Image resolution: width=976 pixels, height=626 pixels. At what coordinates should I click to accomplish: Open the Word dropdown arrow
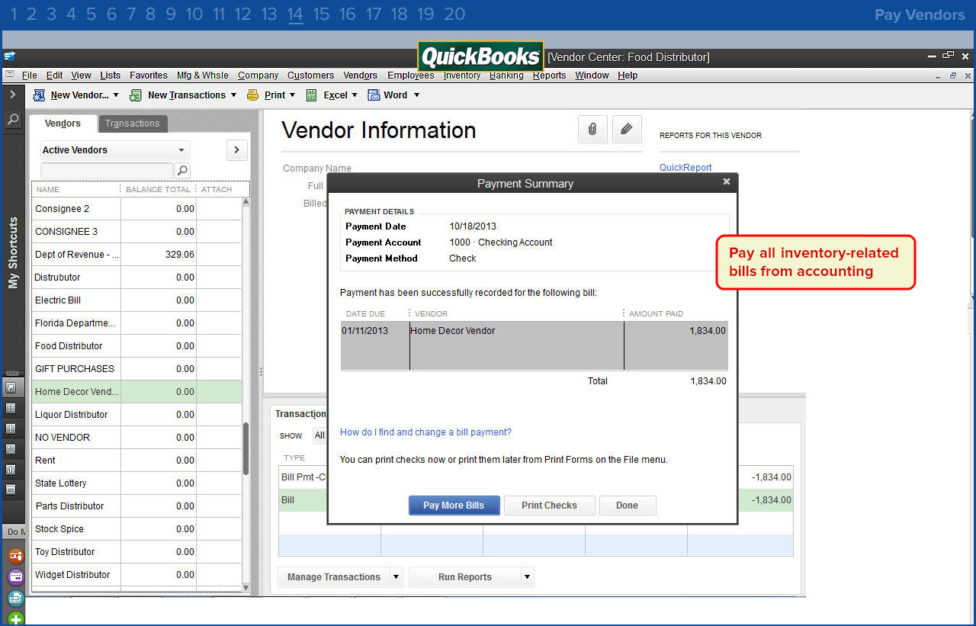pyautogui.click(x=416, y=95)
